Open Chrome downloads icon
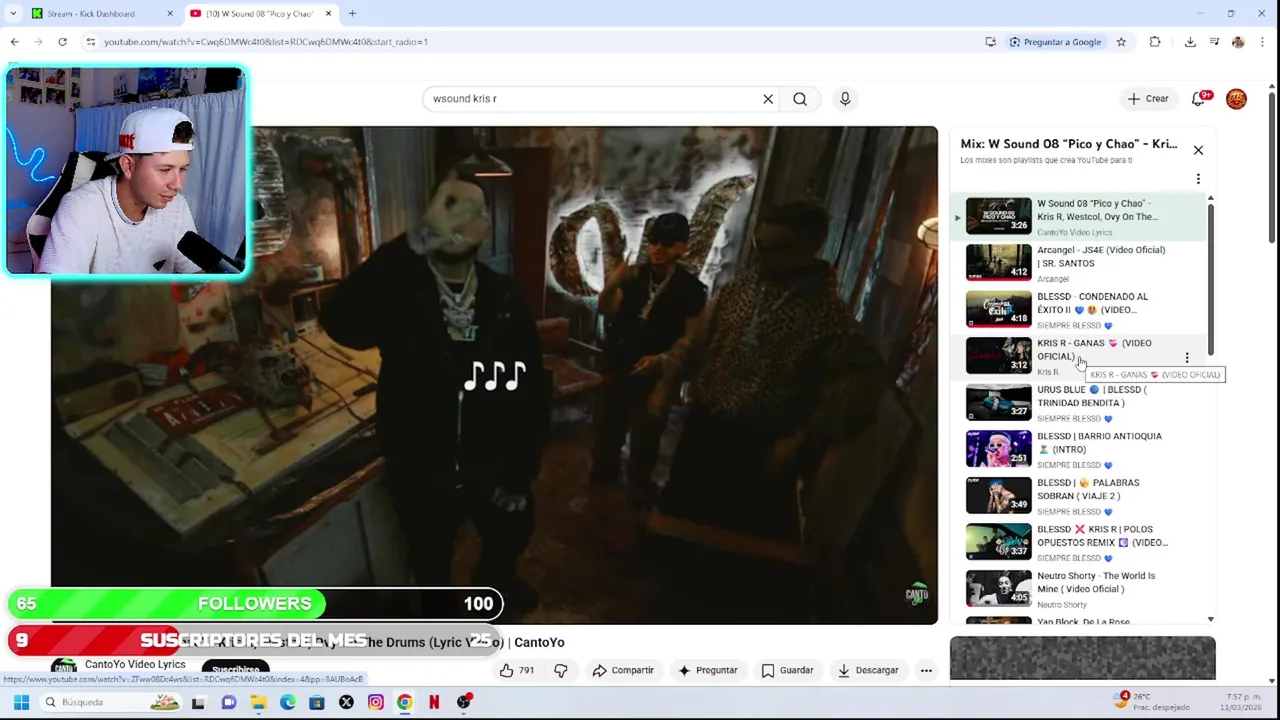Viewport: 1280px width, 720px height. [1190, 42]
